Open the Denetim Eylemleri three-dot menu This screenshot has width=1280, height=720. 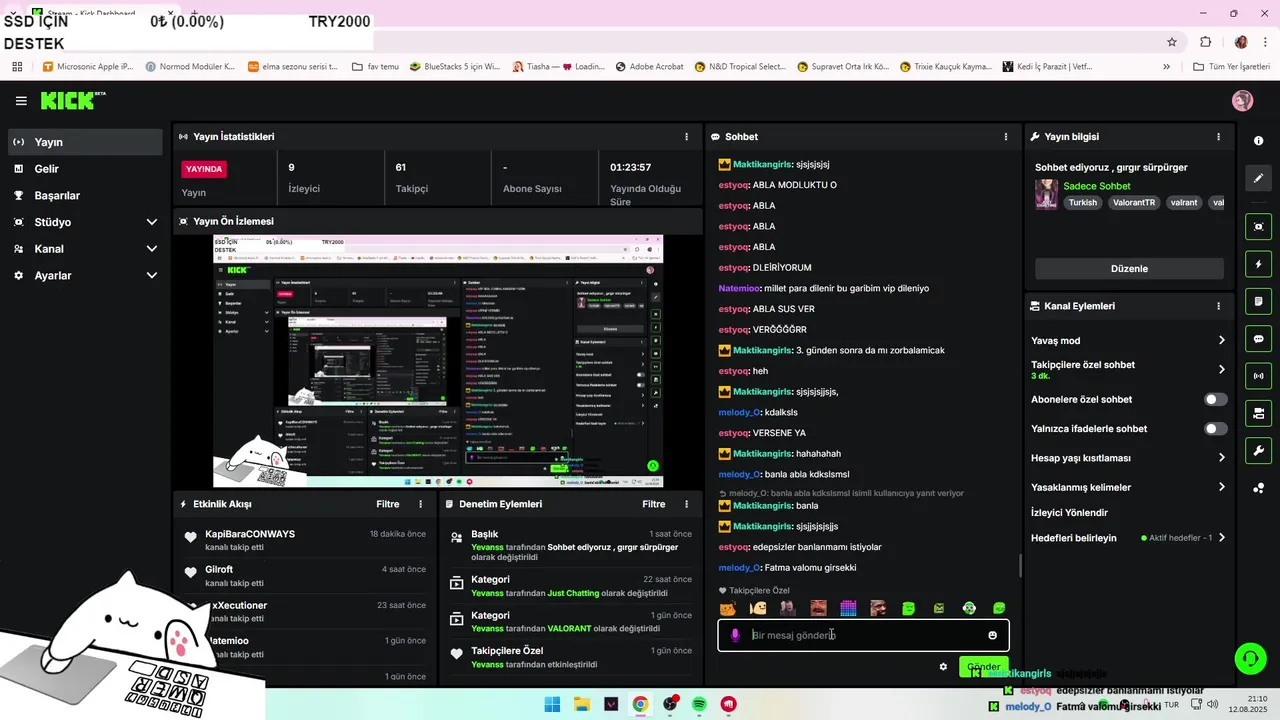tap(686, 504)
